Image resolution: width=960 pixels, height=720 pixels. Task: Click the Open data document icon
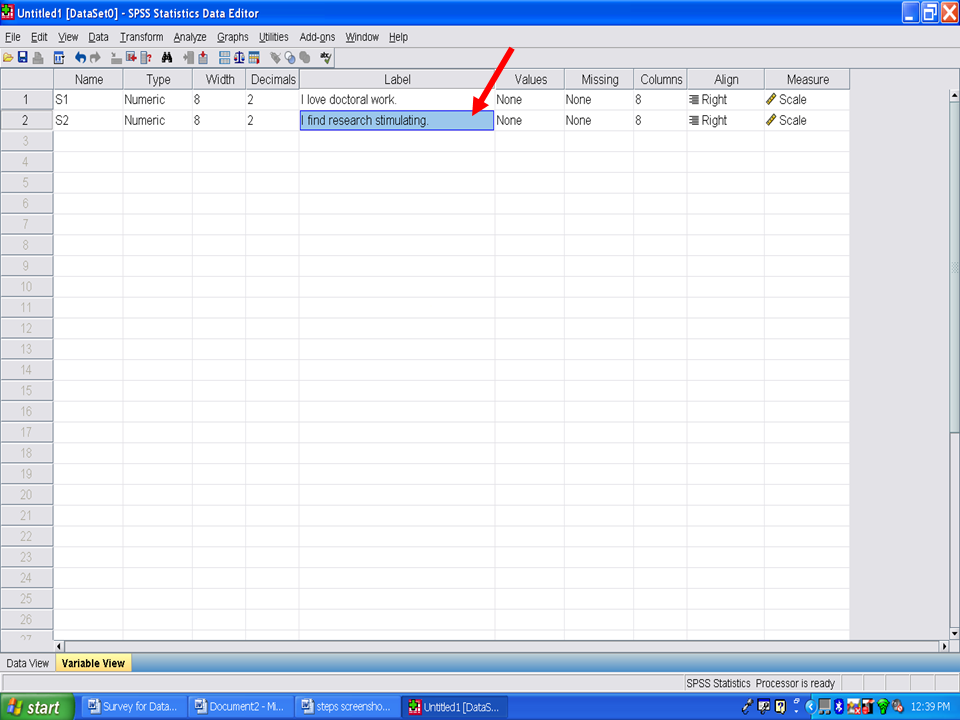click(8, 58)
